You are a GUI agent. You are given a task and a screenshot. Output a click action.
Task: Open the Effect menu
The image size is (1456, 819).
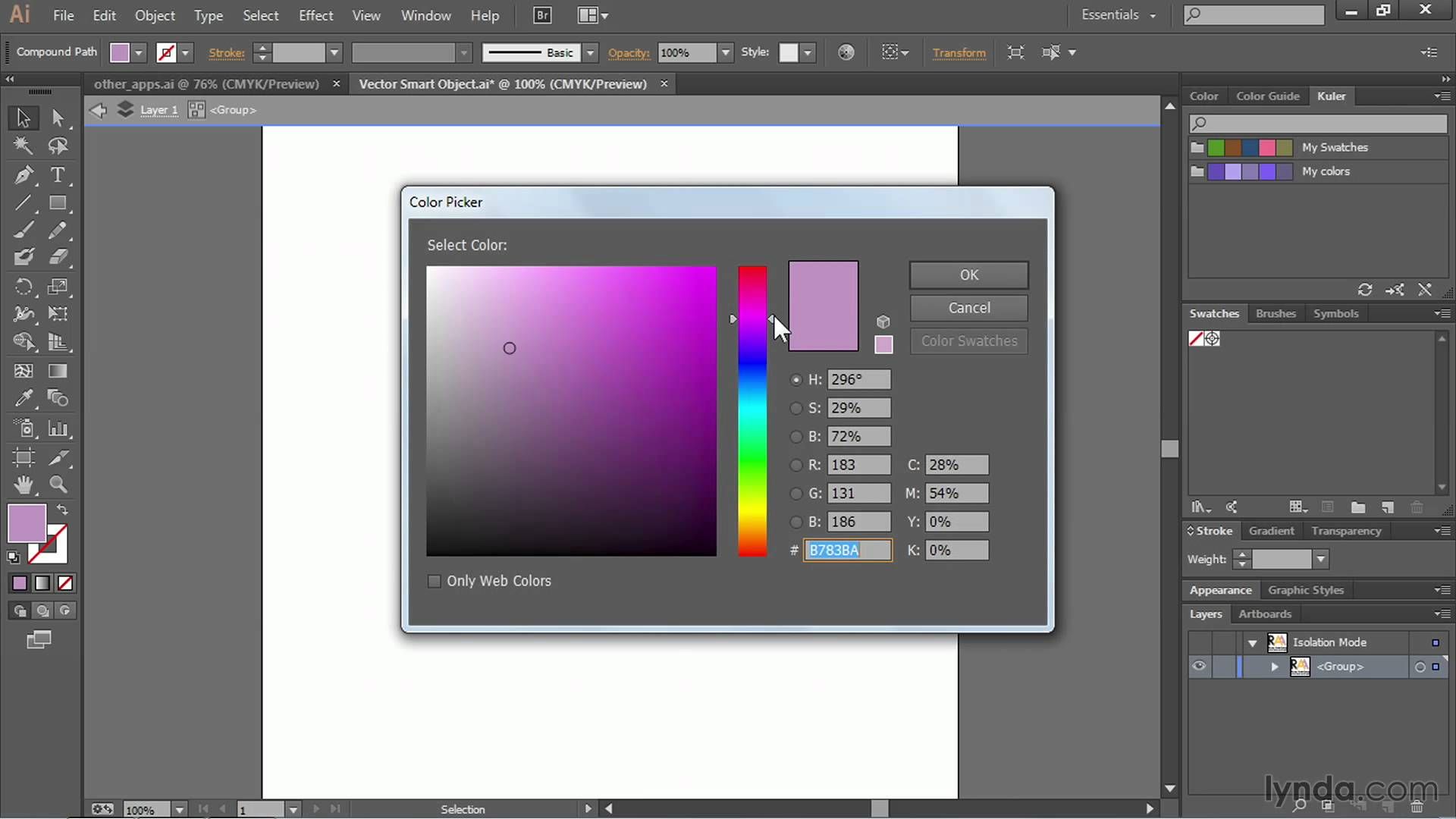click(315, 15)
